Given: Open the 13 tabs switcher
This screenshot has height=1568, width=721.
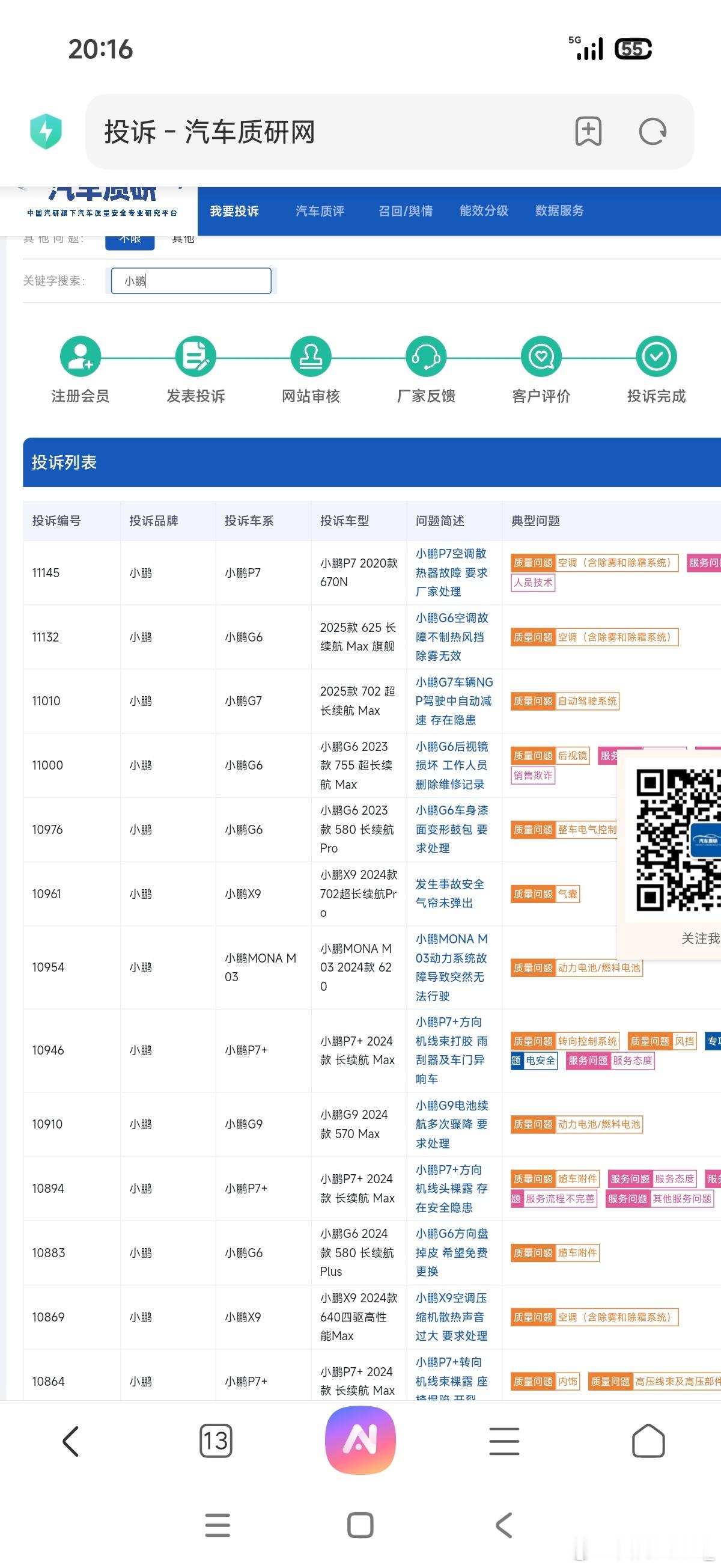Looking at the screenshot, I should pyautogui.click(x=216, y=1441).
